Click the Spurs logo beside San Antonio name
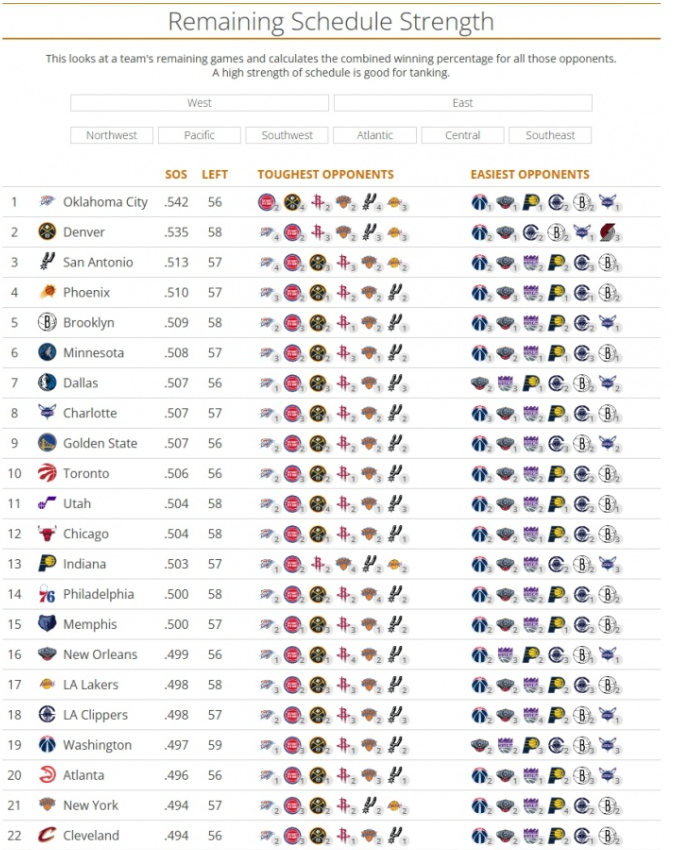This screenshot has height=850, width=675. [x=47, y=262]
